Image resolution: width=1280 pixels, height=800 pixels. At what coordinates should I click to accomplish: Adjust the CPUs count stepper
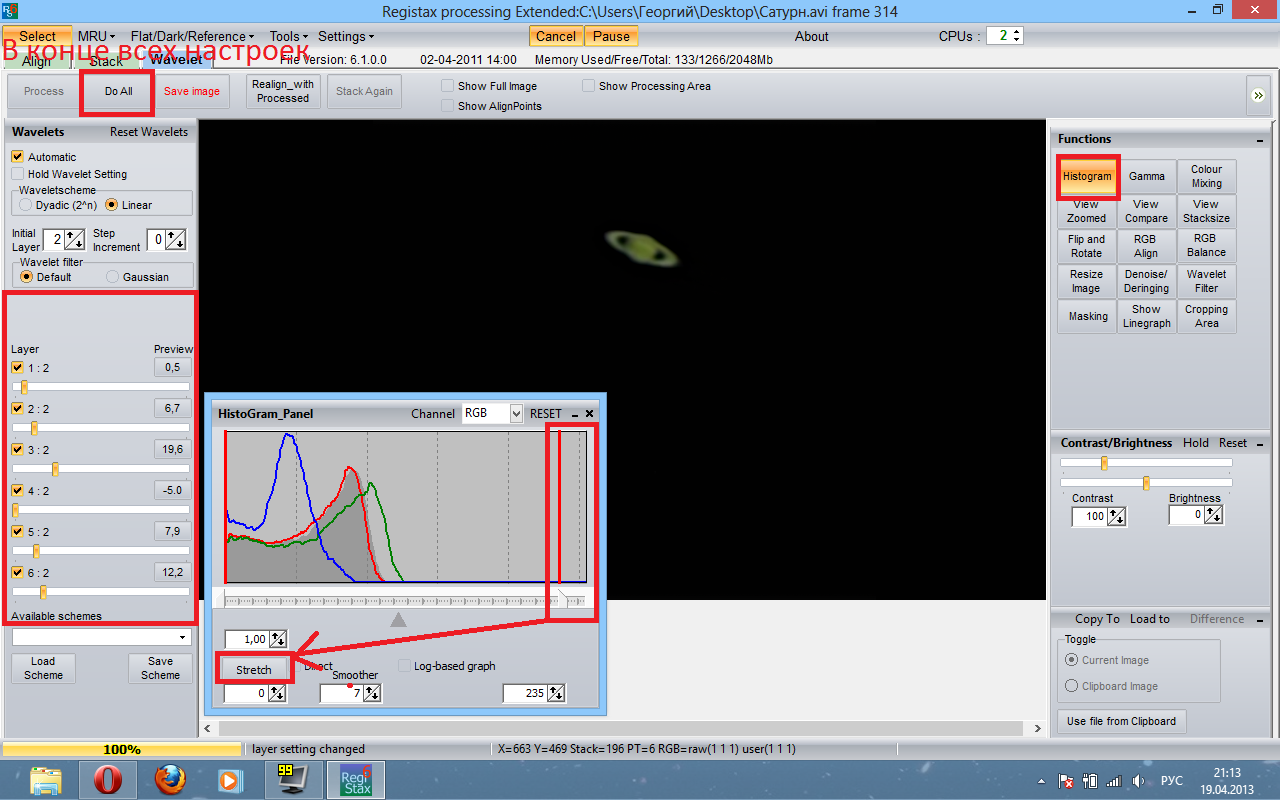point(1017,36)
